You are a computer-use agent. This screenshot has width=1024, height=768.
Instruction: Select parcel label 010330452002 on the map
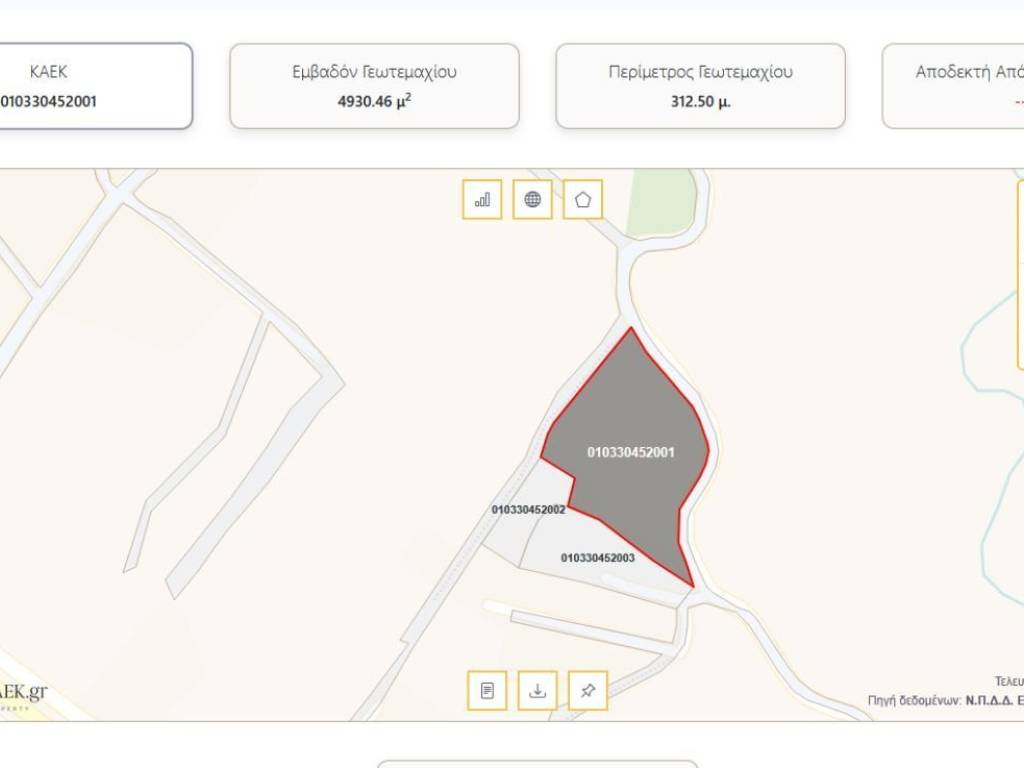[x=528, y=509]
